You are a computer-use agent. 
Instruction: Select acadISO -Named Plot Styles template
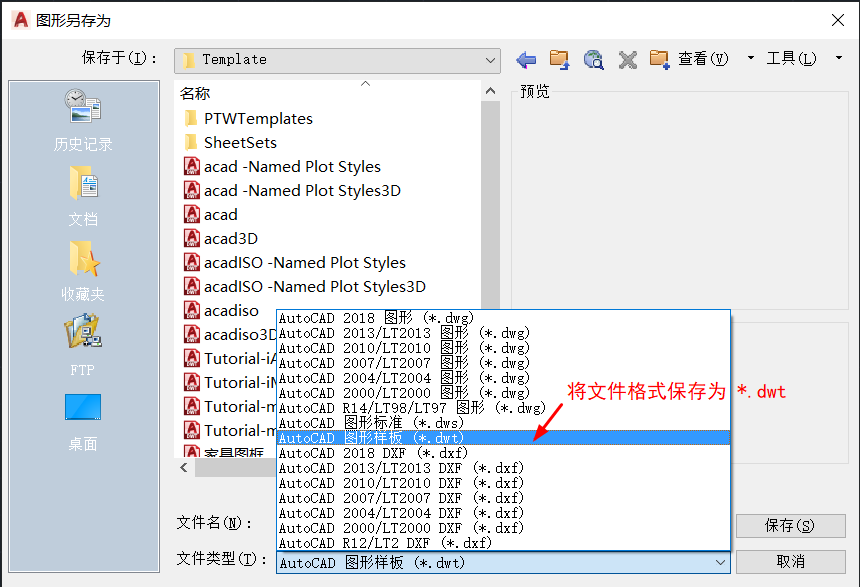point(295,263)
